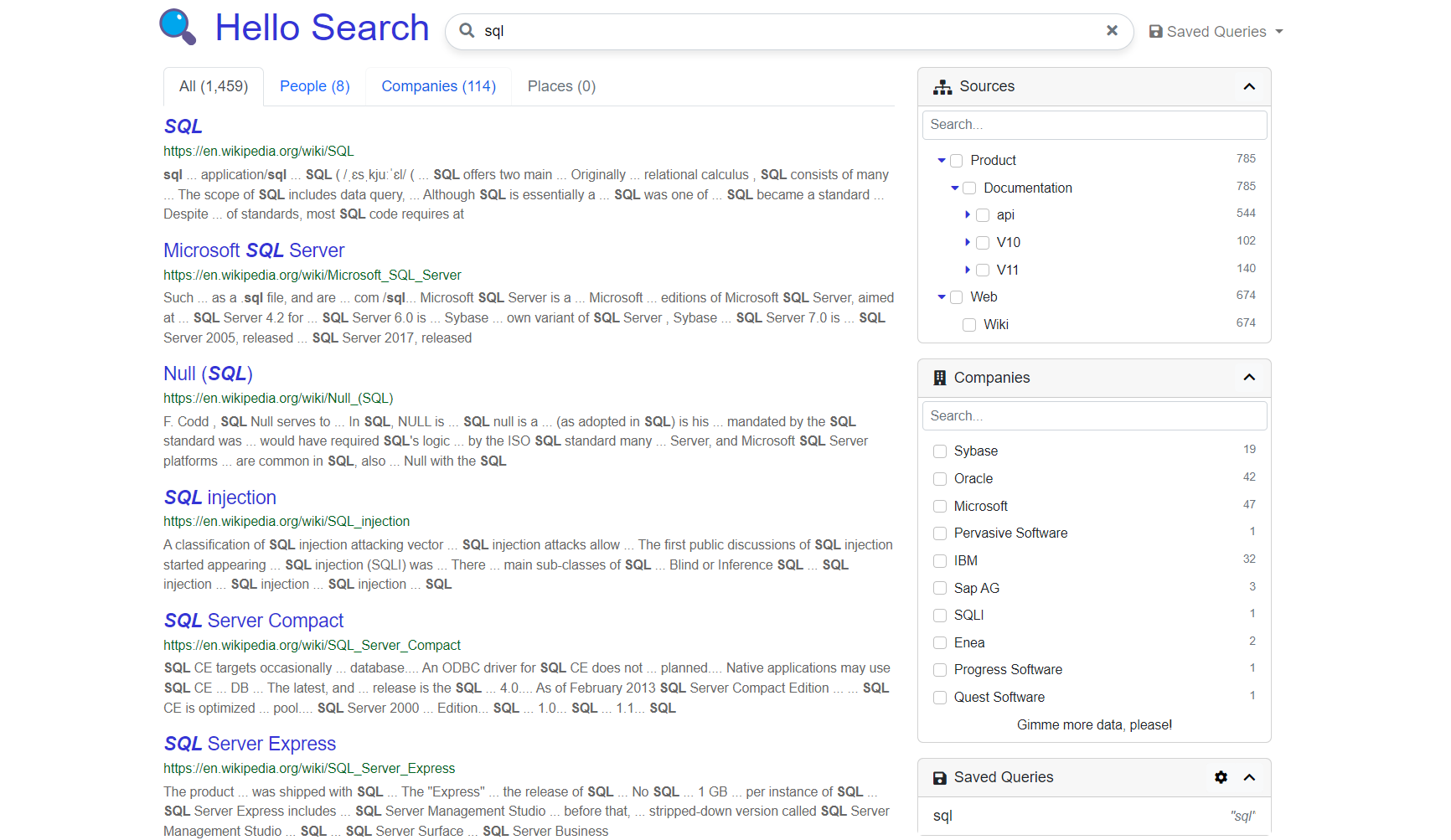Image resolution: width=1451 pixels, height=840 pixels.
Task: Open Saved Queries settings gear
Action: [1221, 777]
